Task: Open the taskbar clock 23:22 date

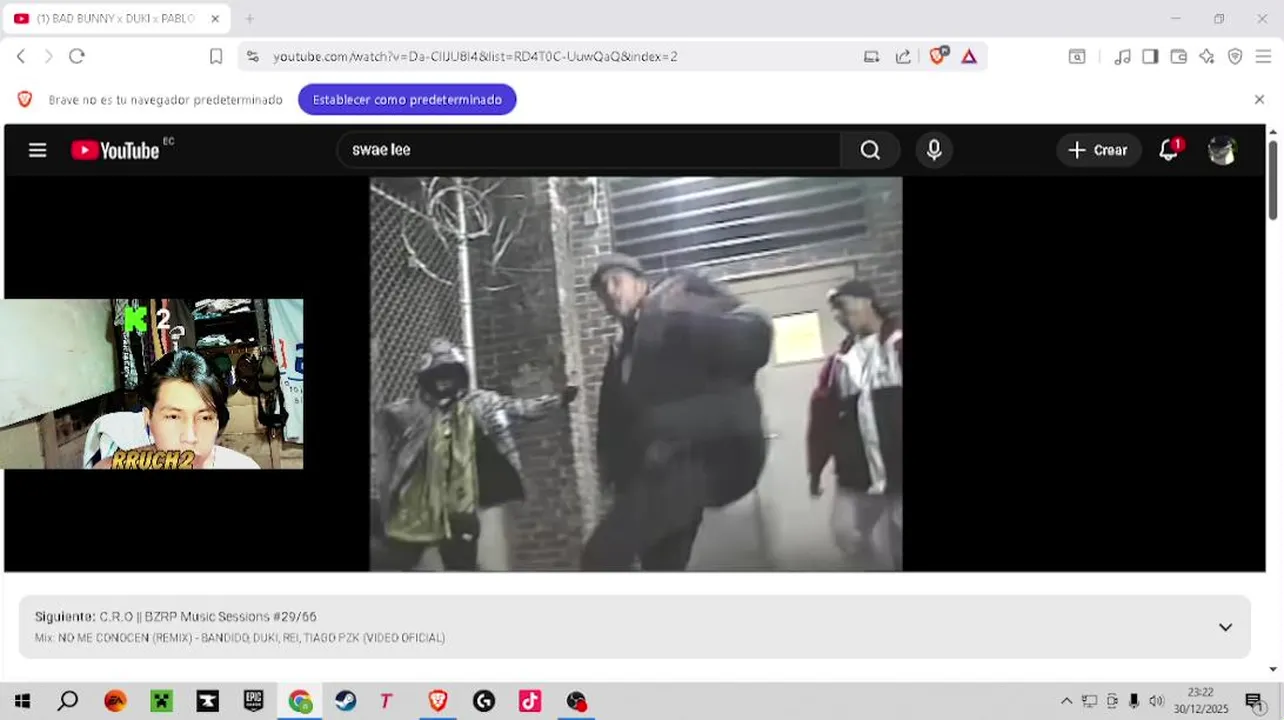Action: 1201,701
